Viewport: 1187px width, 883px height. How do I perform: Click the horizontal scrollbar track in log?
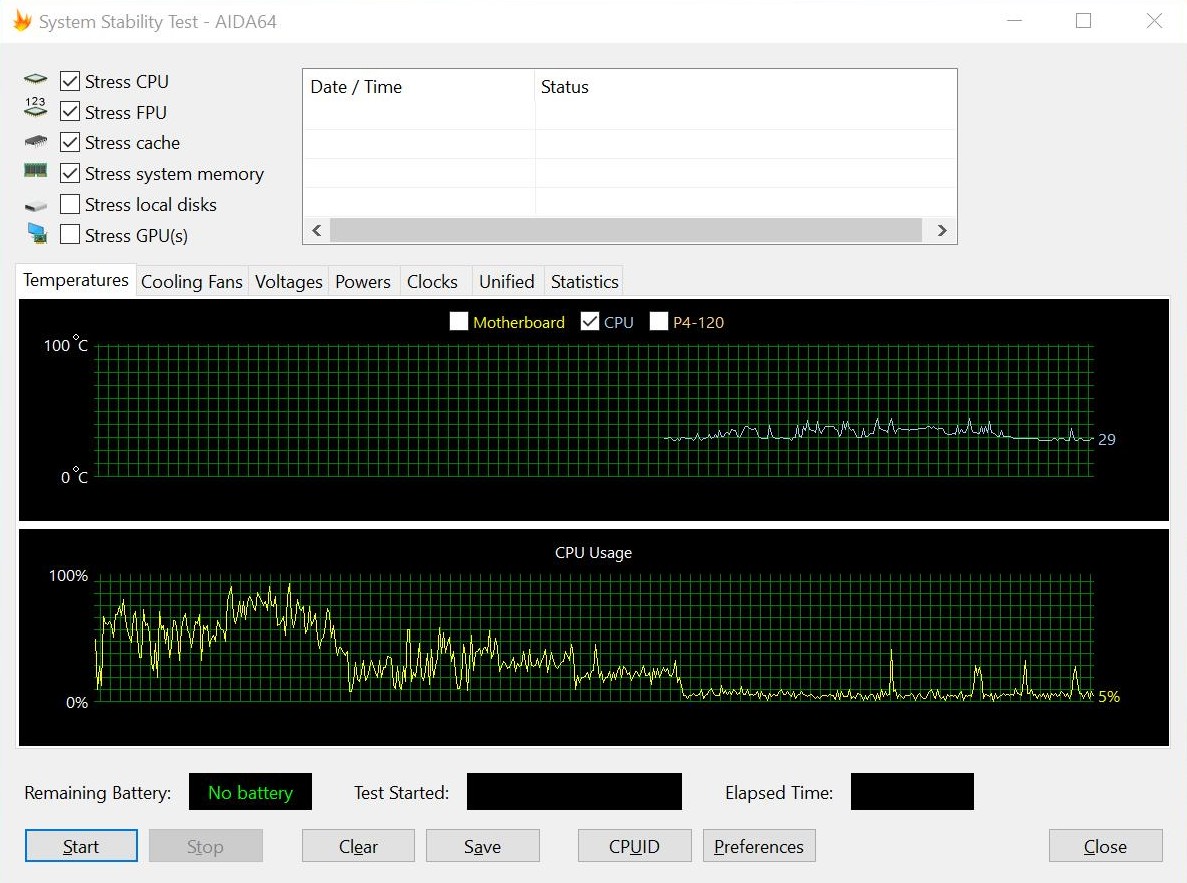point(626,230)
